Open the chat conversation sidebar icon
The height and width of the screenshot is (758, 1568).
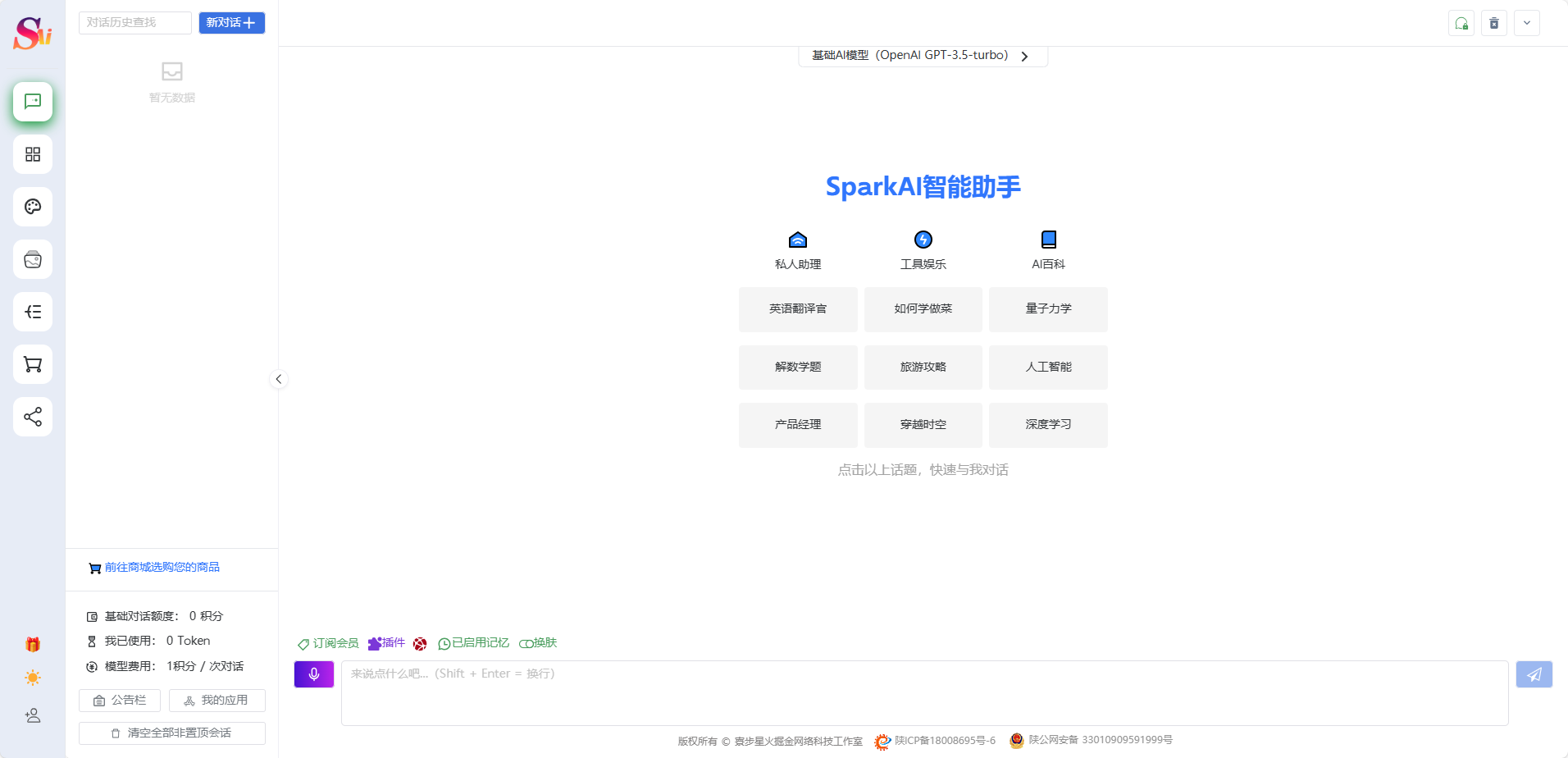click(33, 102)
